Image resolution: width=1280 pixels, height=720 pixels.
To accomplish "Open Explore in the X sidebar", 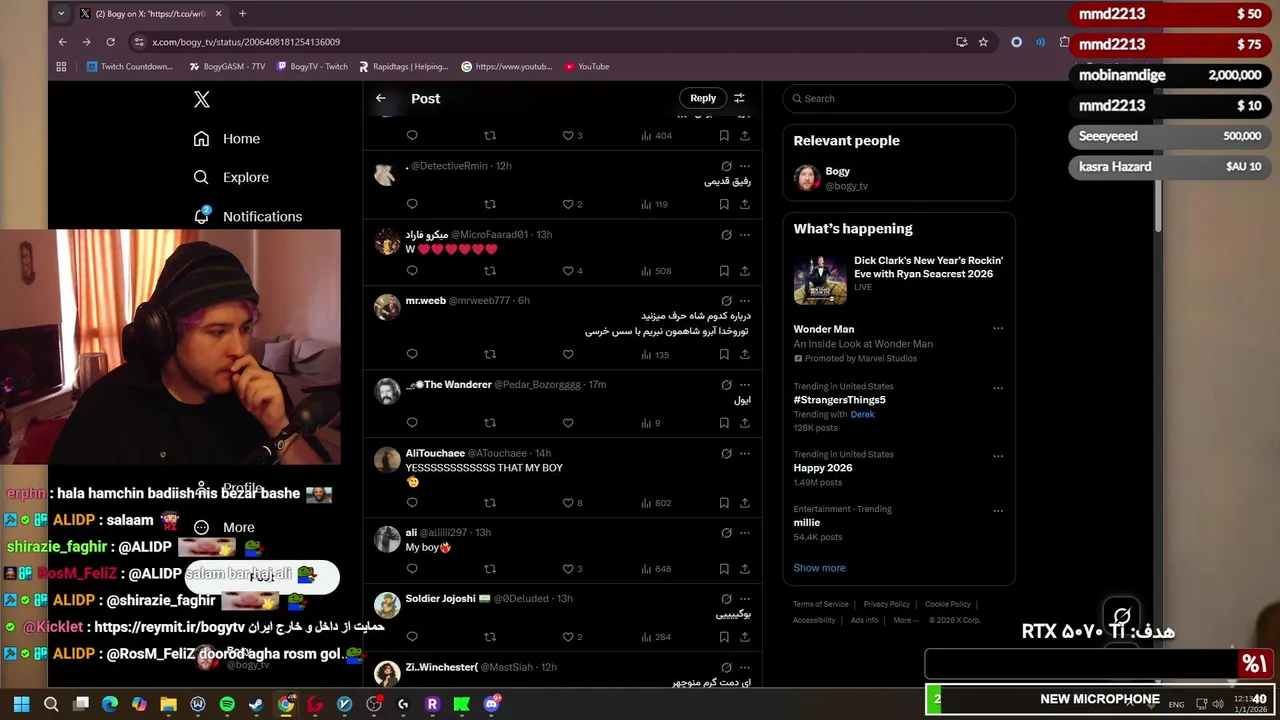I will 231,177.
